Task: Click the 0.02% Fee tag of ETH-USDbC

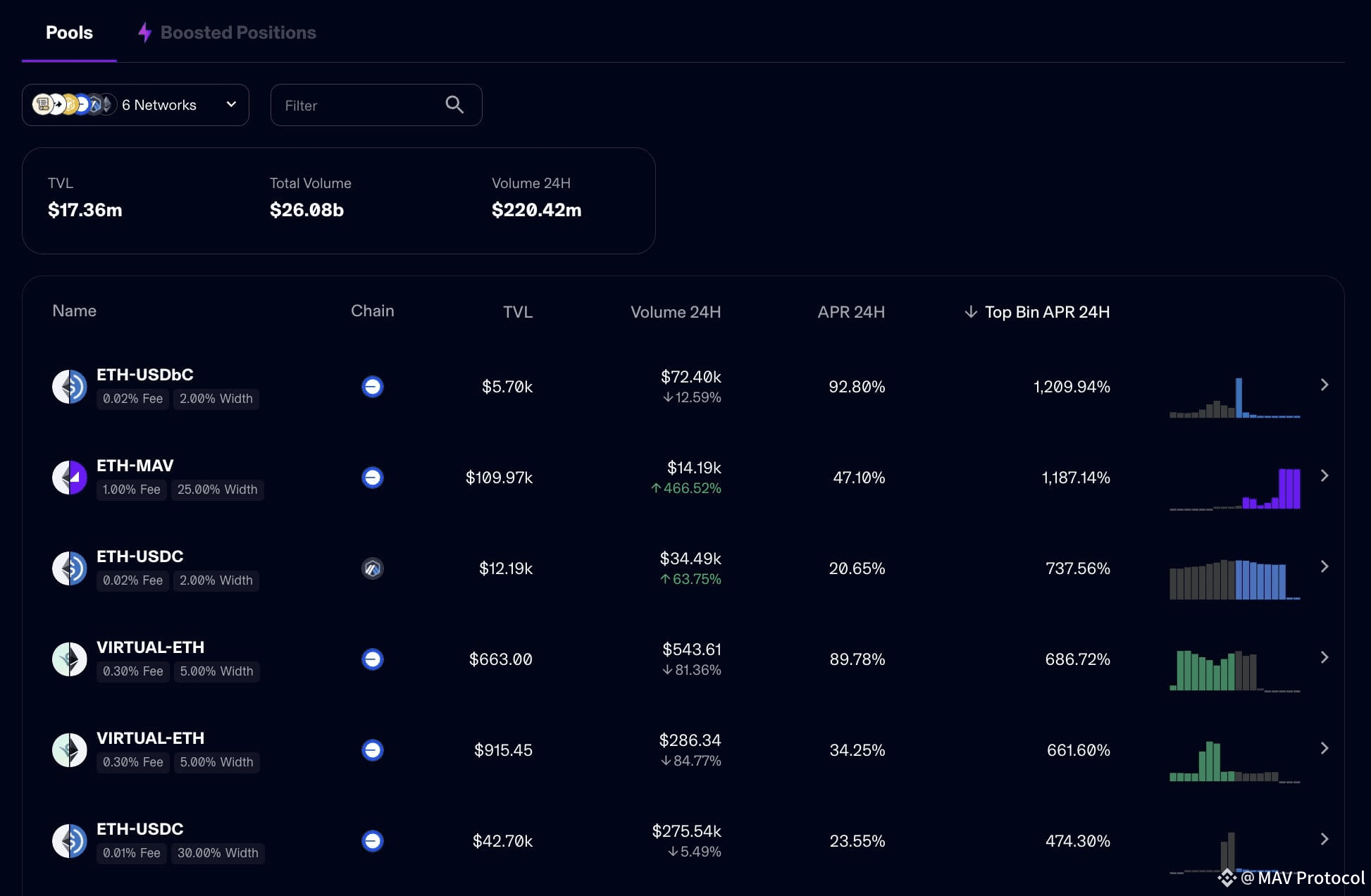Action: click(x=132, y=399)
